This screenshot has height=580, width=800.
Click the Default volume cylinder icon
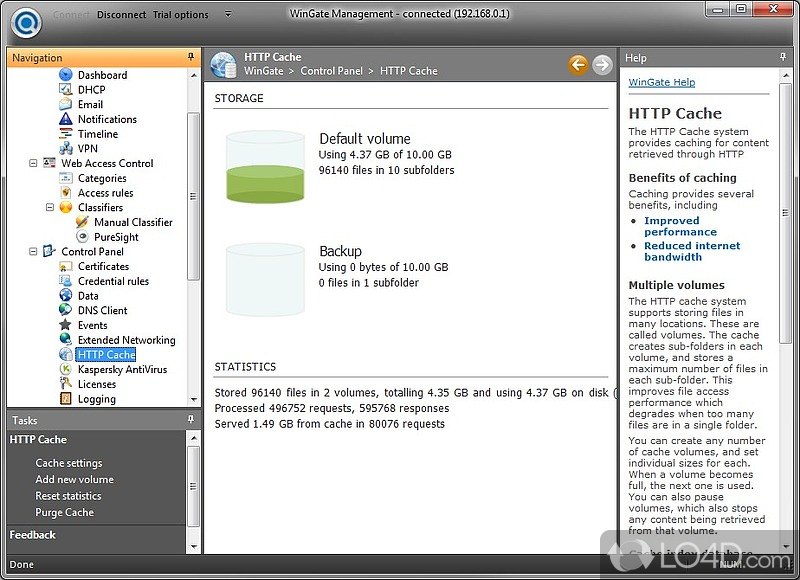tap(264, 166)
